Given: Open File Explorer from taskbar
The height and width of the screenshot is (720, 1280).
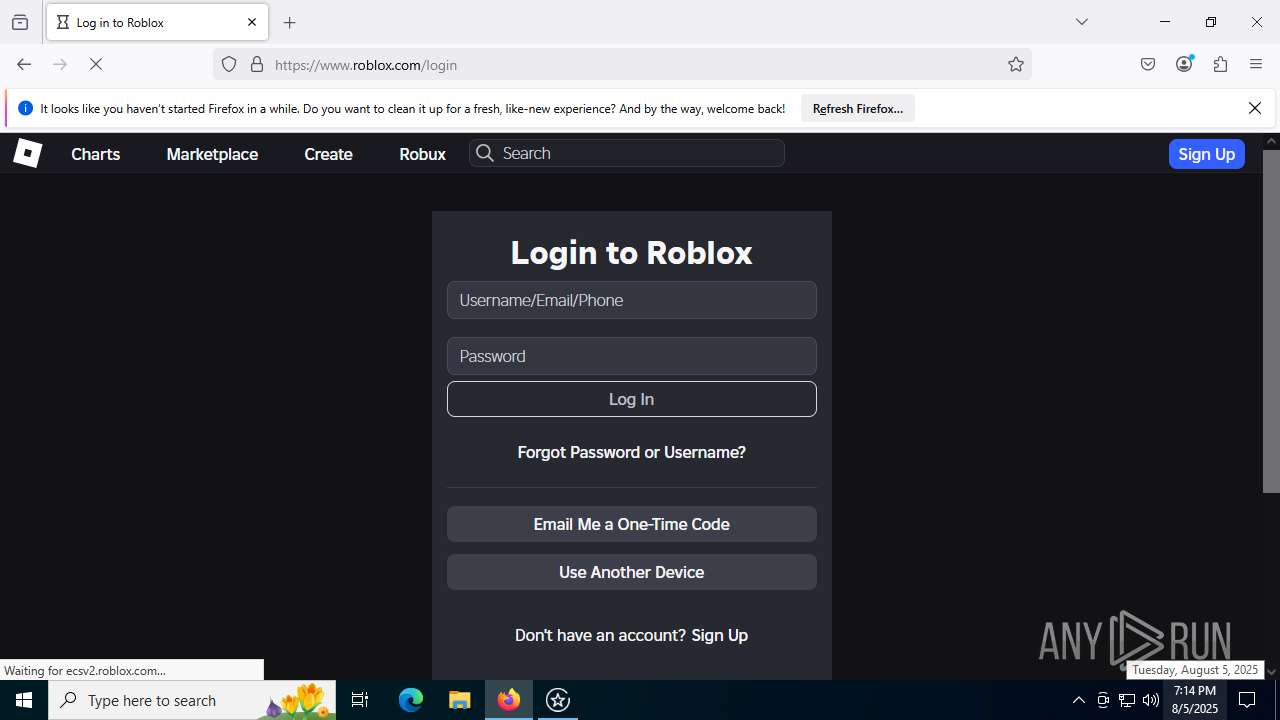Looking at the screenshot, I should click(459, 700).
